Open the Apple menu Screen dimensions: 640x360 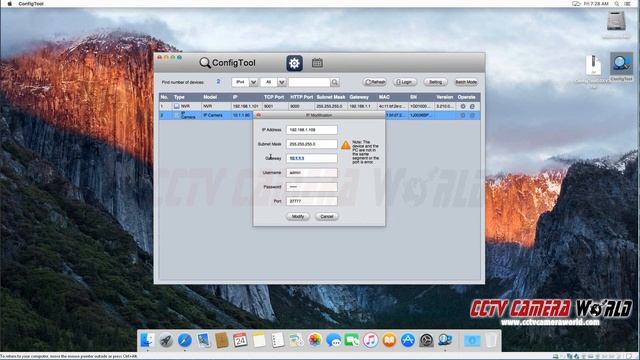point(9,4)
